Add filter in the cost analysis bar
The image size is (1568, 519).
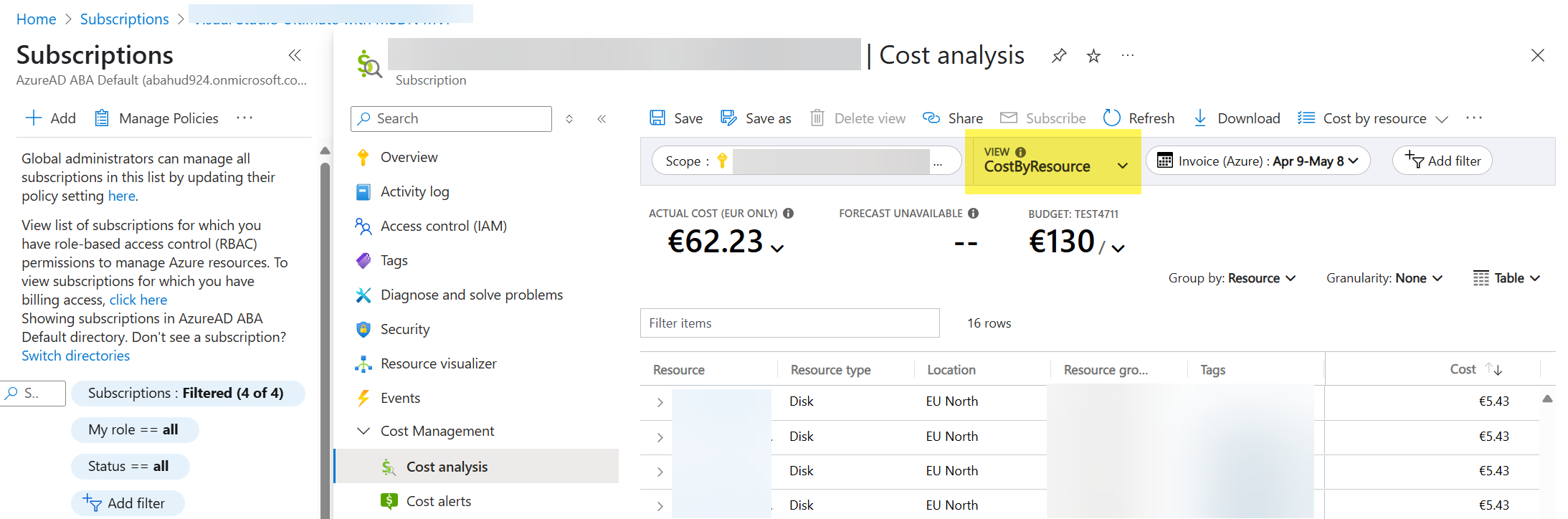click(x=1443, y=161)
